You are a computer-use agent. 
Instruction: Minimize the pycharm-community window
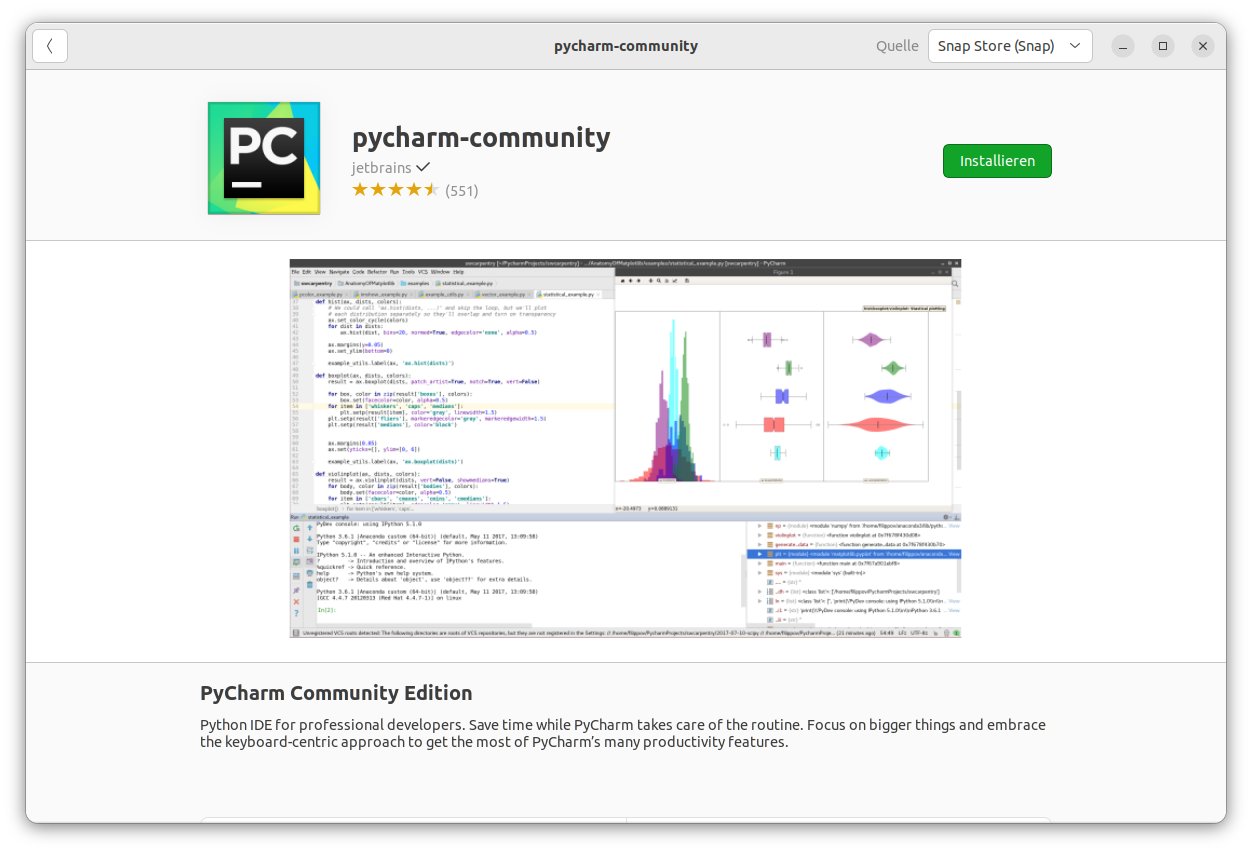[x=1123, y=46]
